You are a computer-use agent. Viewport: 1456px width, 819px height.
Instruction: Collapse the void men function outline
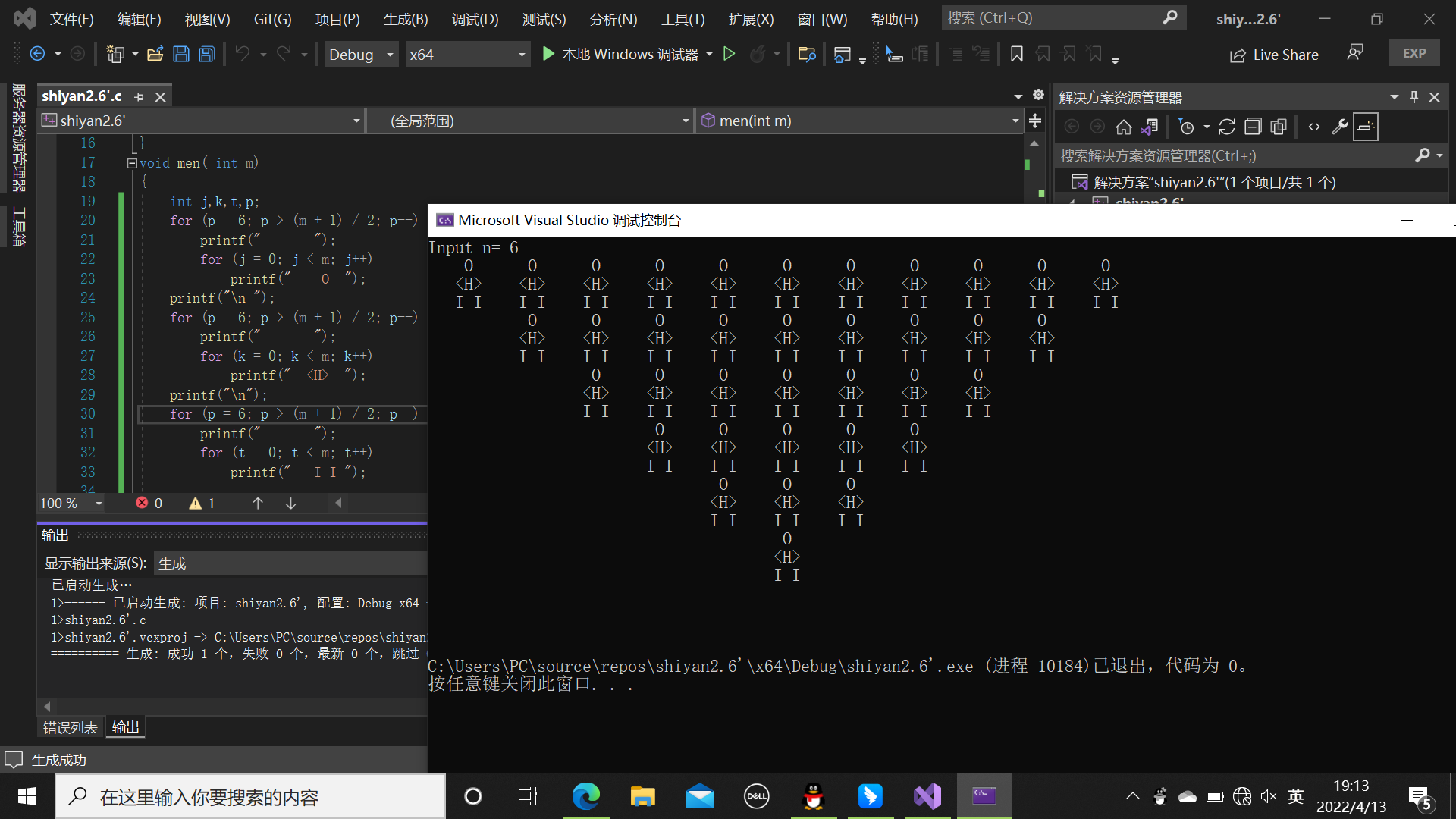(x=132, y=163)
